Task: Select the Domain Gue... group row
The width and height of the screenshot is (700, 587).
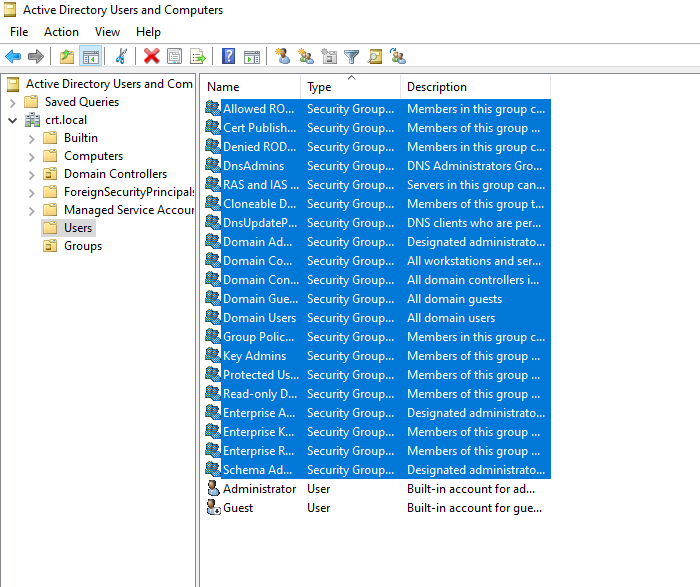Action: click(x=378, y=299)
